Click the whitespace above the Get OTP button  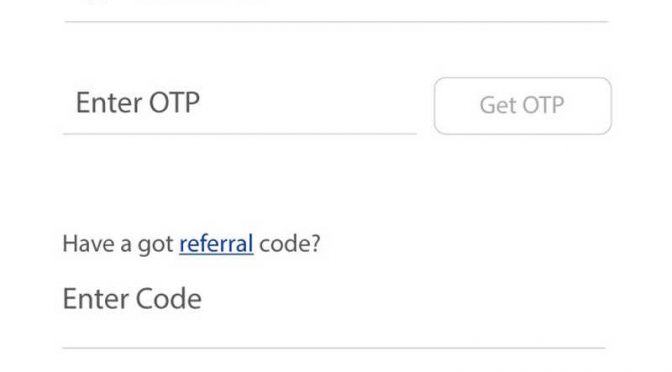click(x=522, y=51)
